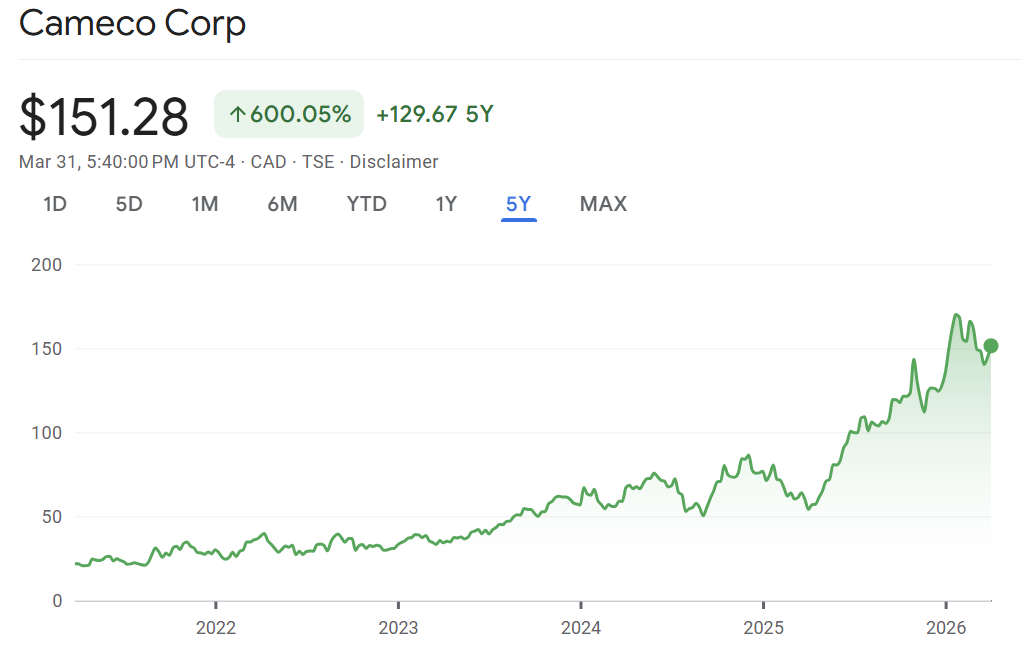Show the 6M price history
The height and width of the screenshot is (645, 1021).
point(282,204)
